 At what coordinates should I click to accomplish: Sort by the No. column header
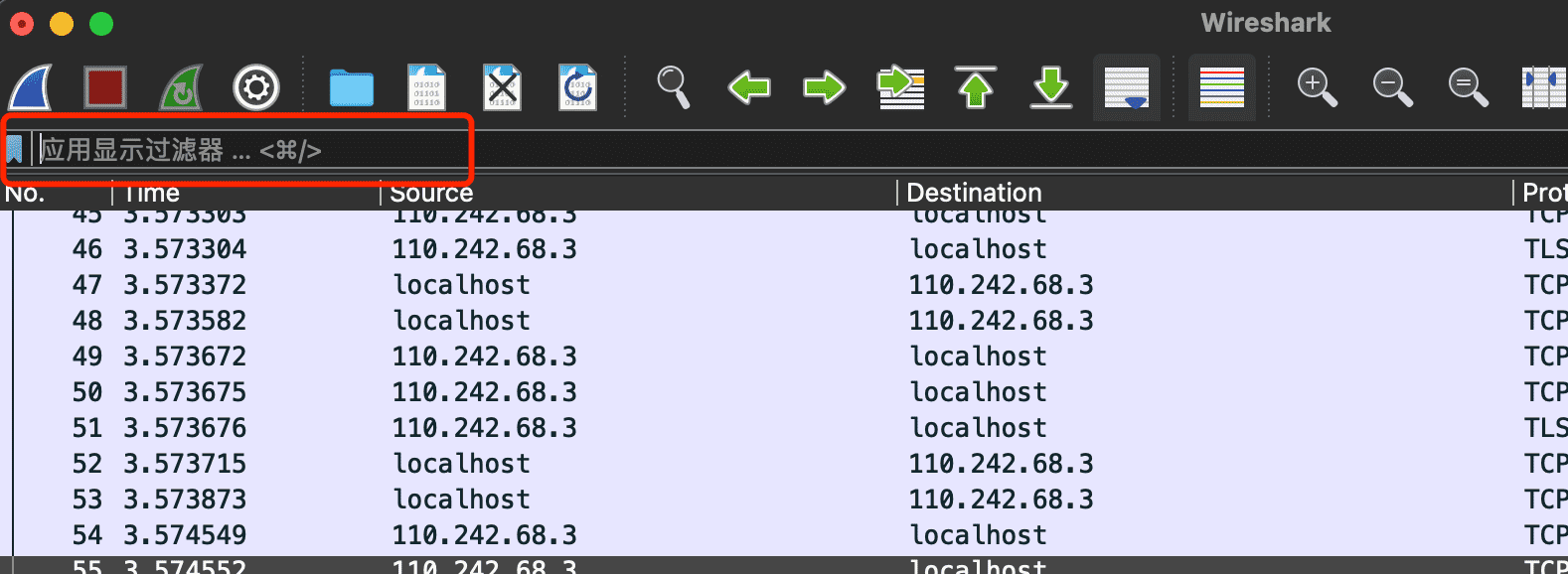coord(58,193)
